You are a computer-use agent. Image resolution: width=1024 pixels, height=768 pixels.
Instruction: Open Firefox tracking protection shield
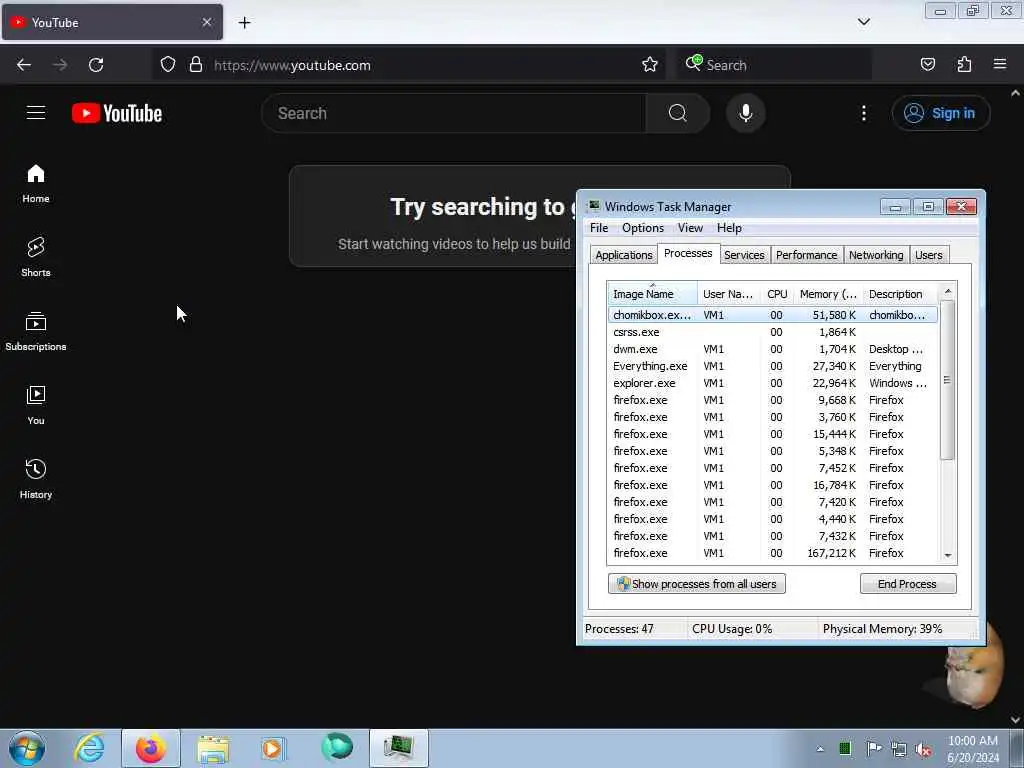click(168, 65)
